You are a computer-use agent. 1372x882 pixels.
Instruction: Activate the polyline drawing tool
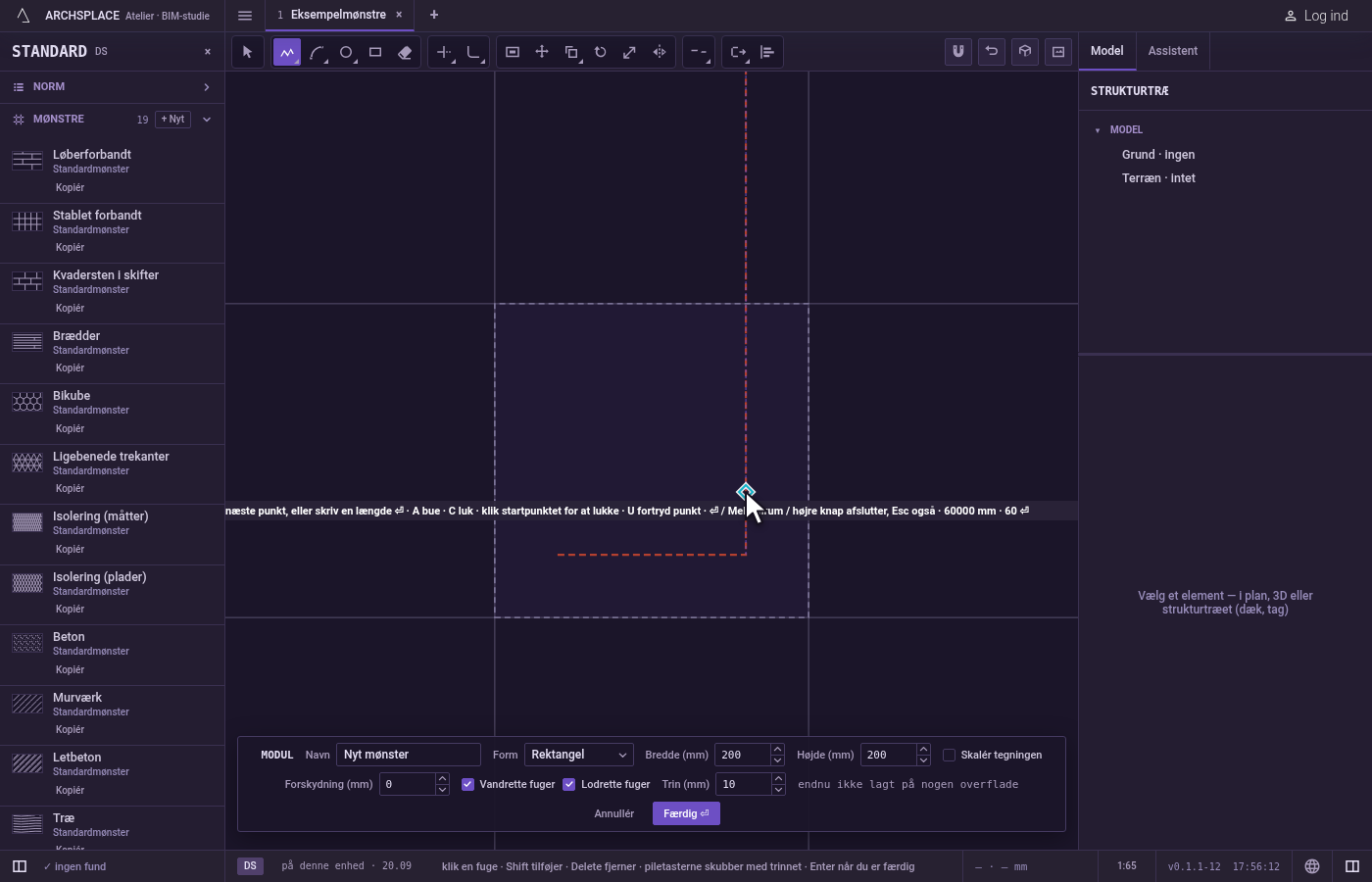[x=287, y=52]
